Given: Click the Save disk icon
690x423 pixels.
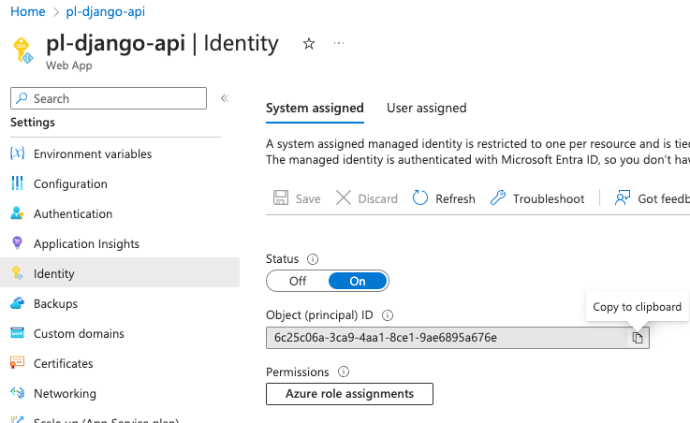Looking at the screenshot, I should click(281, 198).
